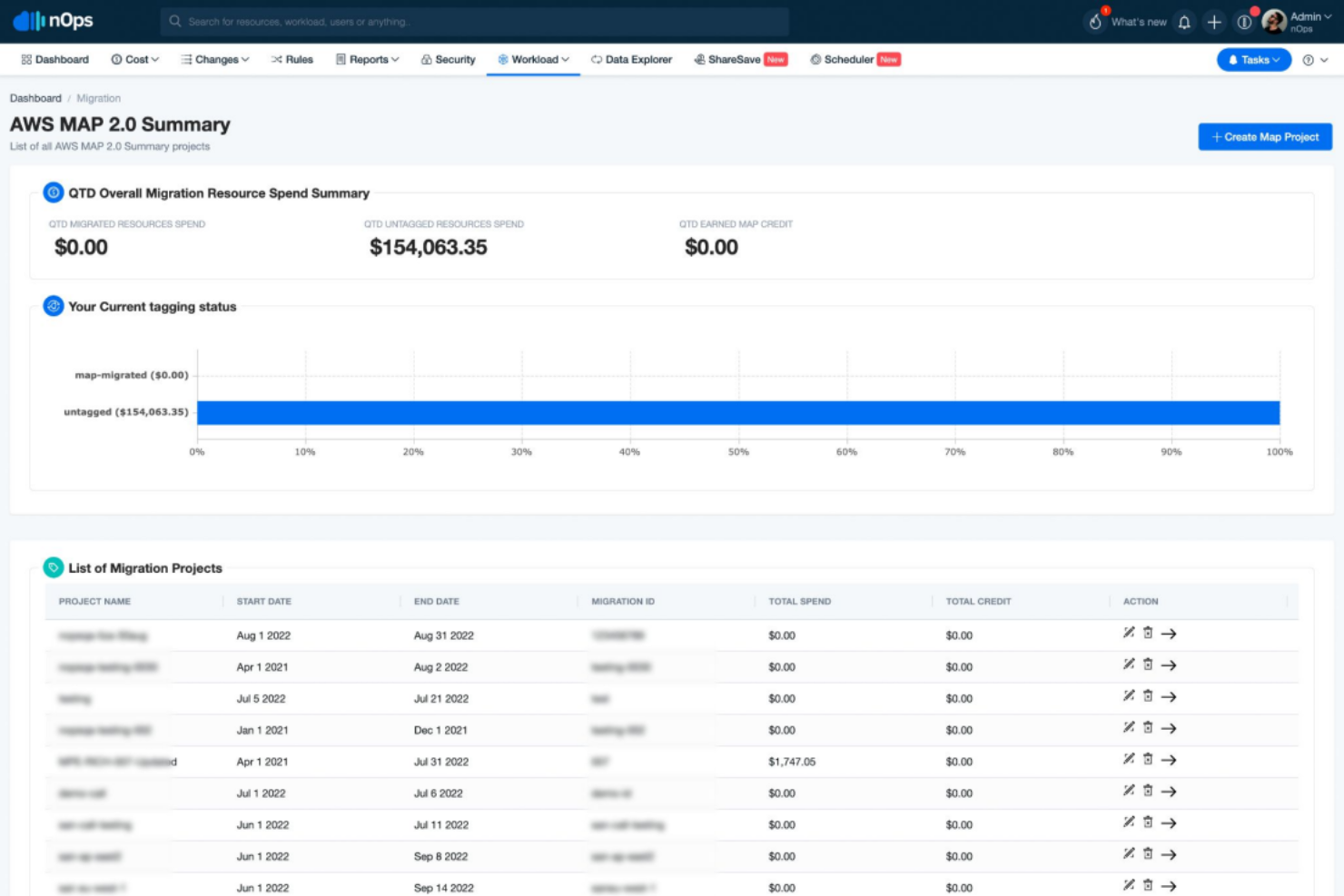Viewport: 1344px width, 896px height.
Task: Open the What's new notifications flame icon
Action: coord(1096,20)
